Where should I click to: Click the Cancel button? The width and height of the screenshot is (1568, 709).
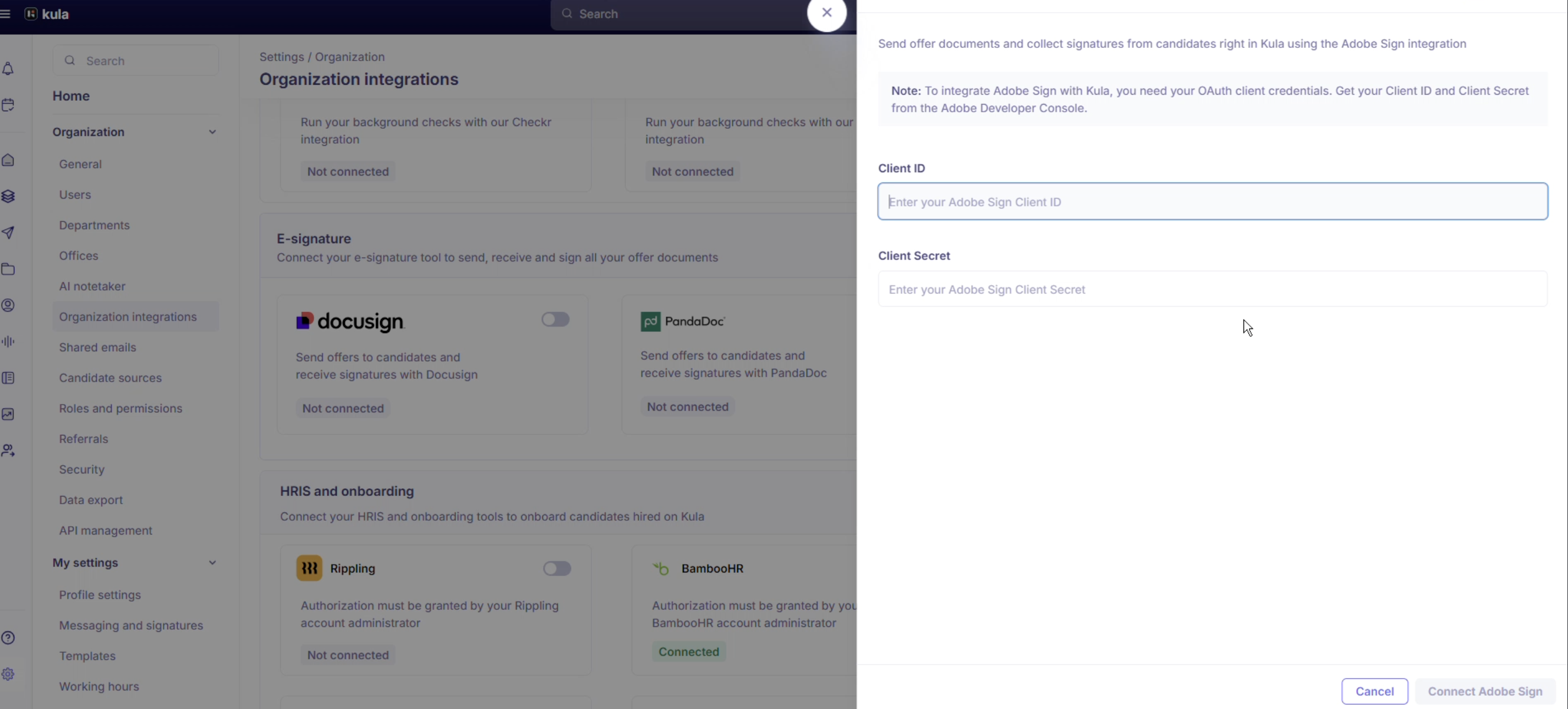click(x=1374, y=691)
